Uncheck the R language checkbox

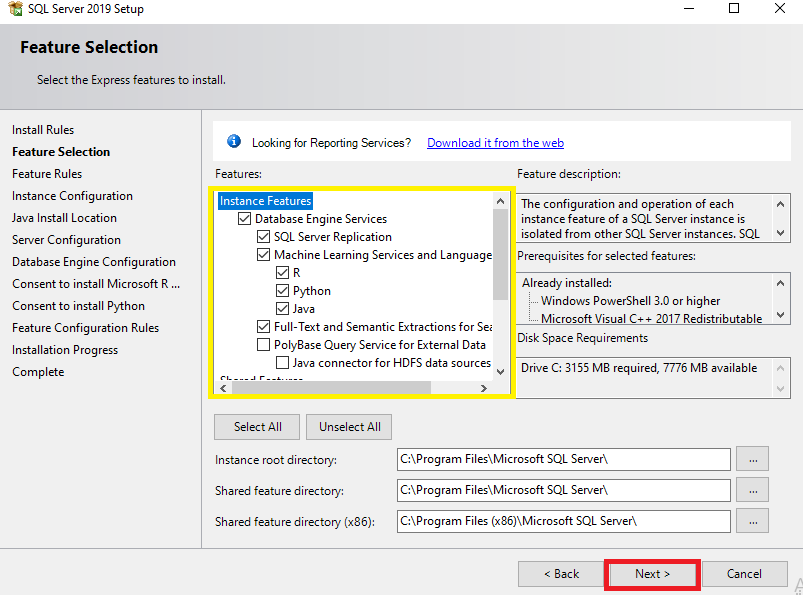pos(282,273)
